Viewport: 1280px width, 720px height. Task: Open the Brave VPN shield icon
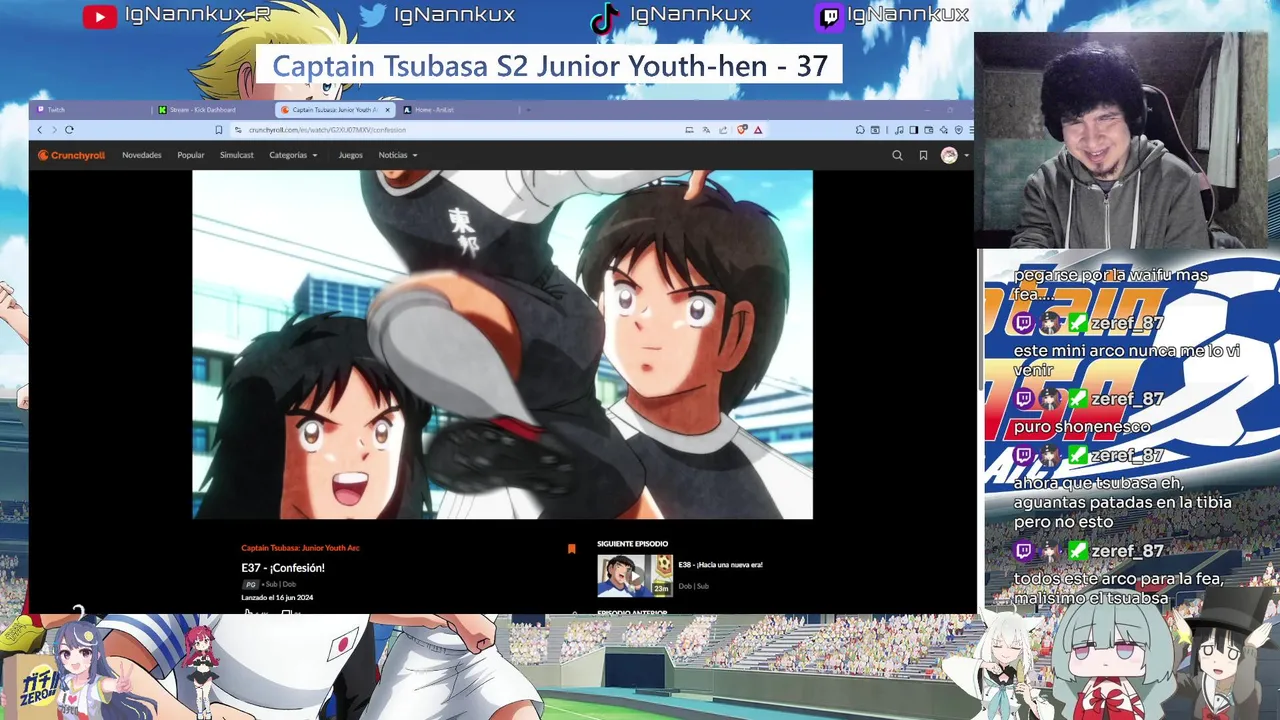959,130
